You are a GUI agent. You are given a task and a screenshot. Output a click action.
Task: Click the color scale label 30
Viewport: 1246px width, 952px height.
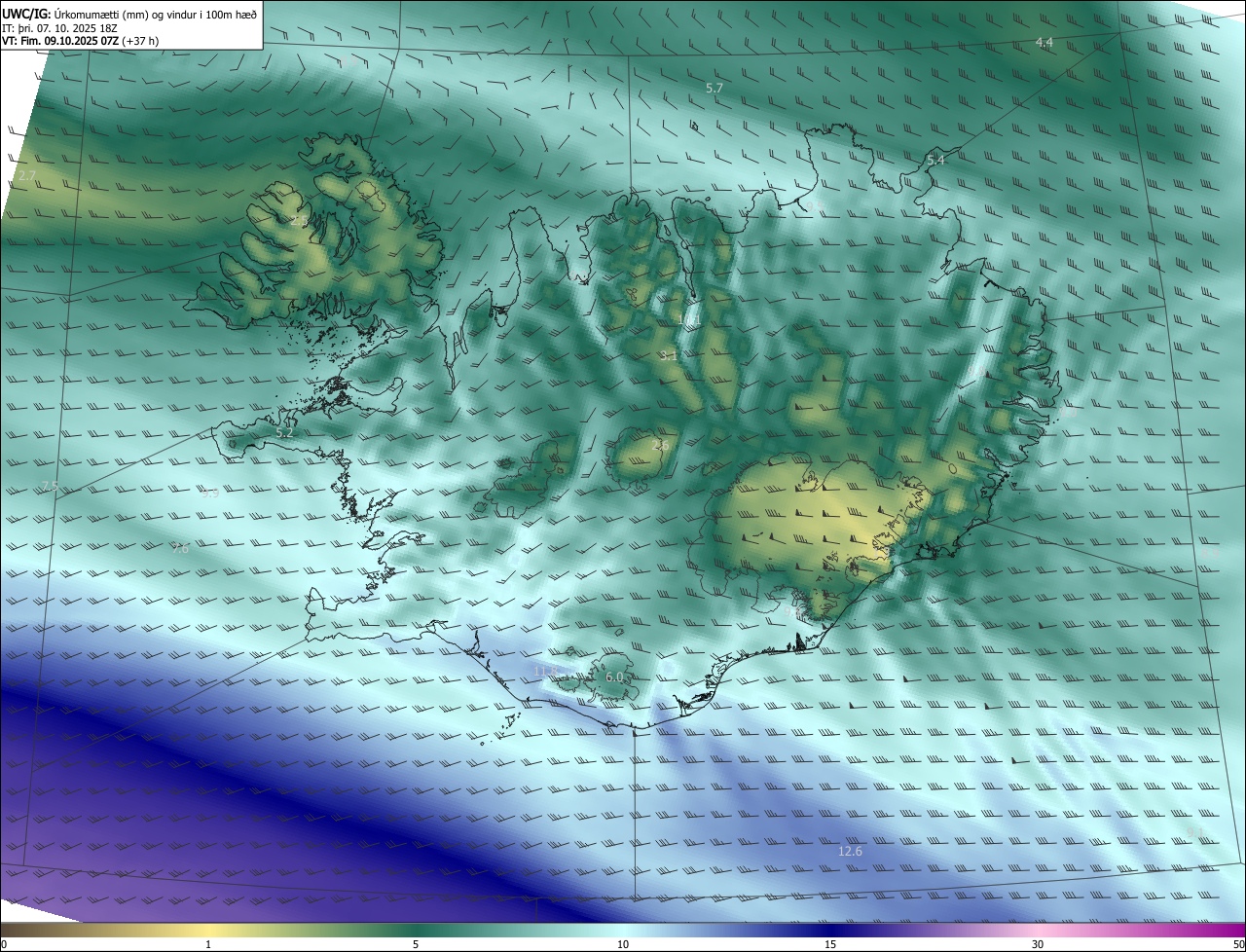(1038, 944)
